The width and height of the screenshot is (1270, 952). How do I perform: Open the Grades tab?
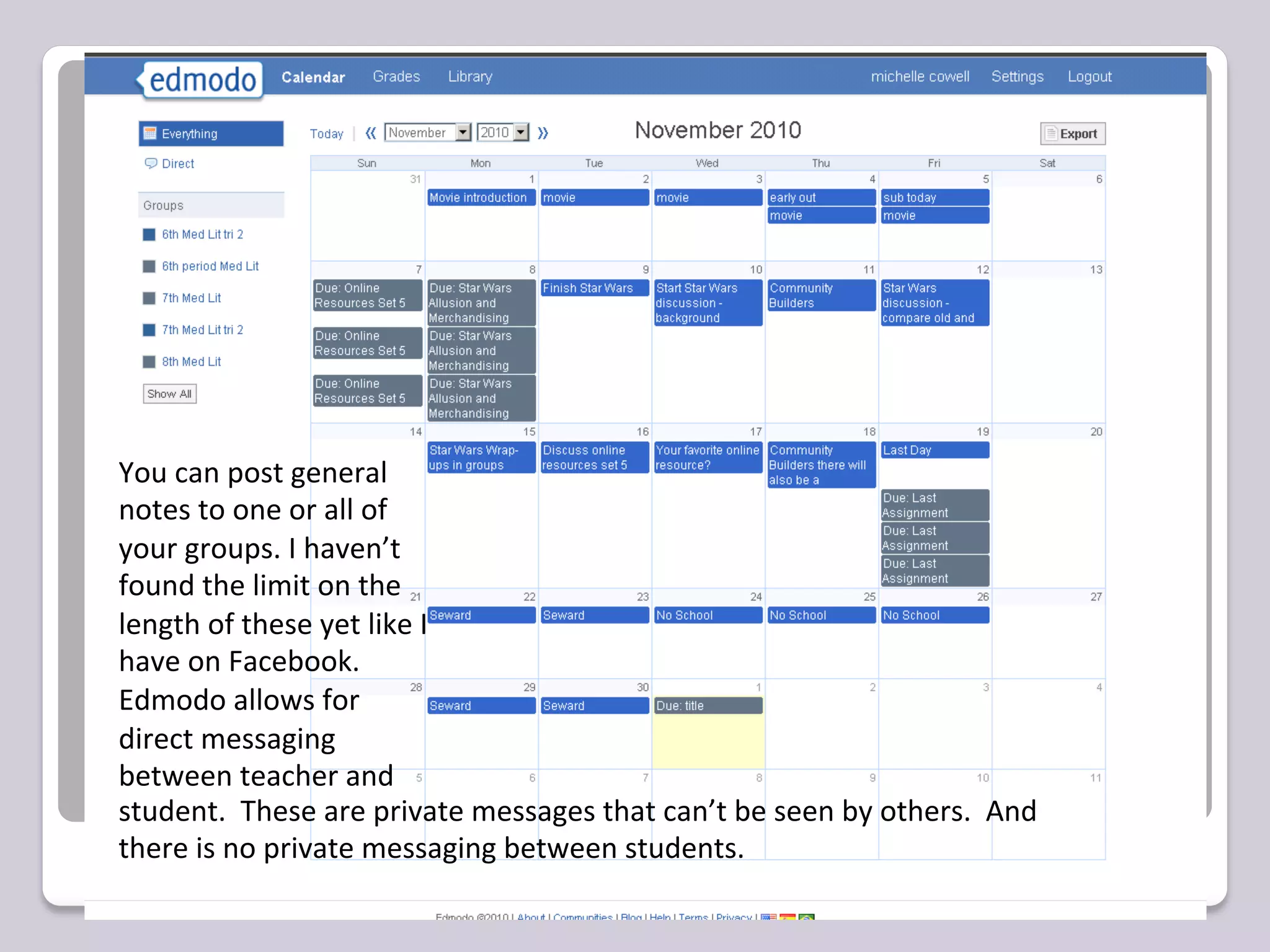[396, 76]
